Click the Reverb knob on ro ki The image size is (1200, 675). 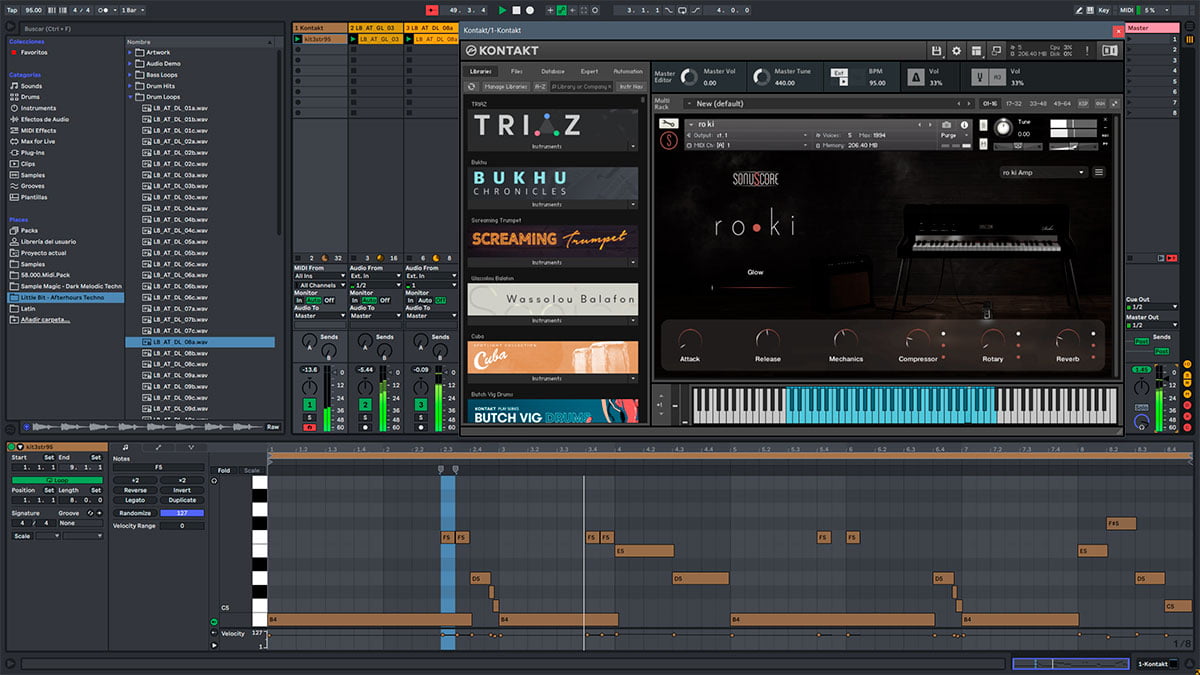(x=1068, y=340)
